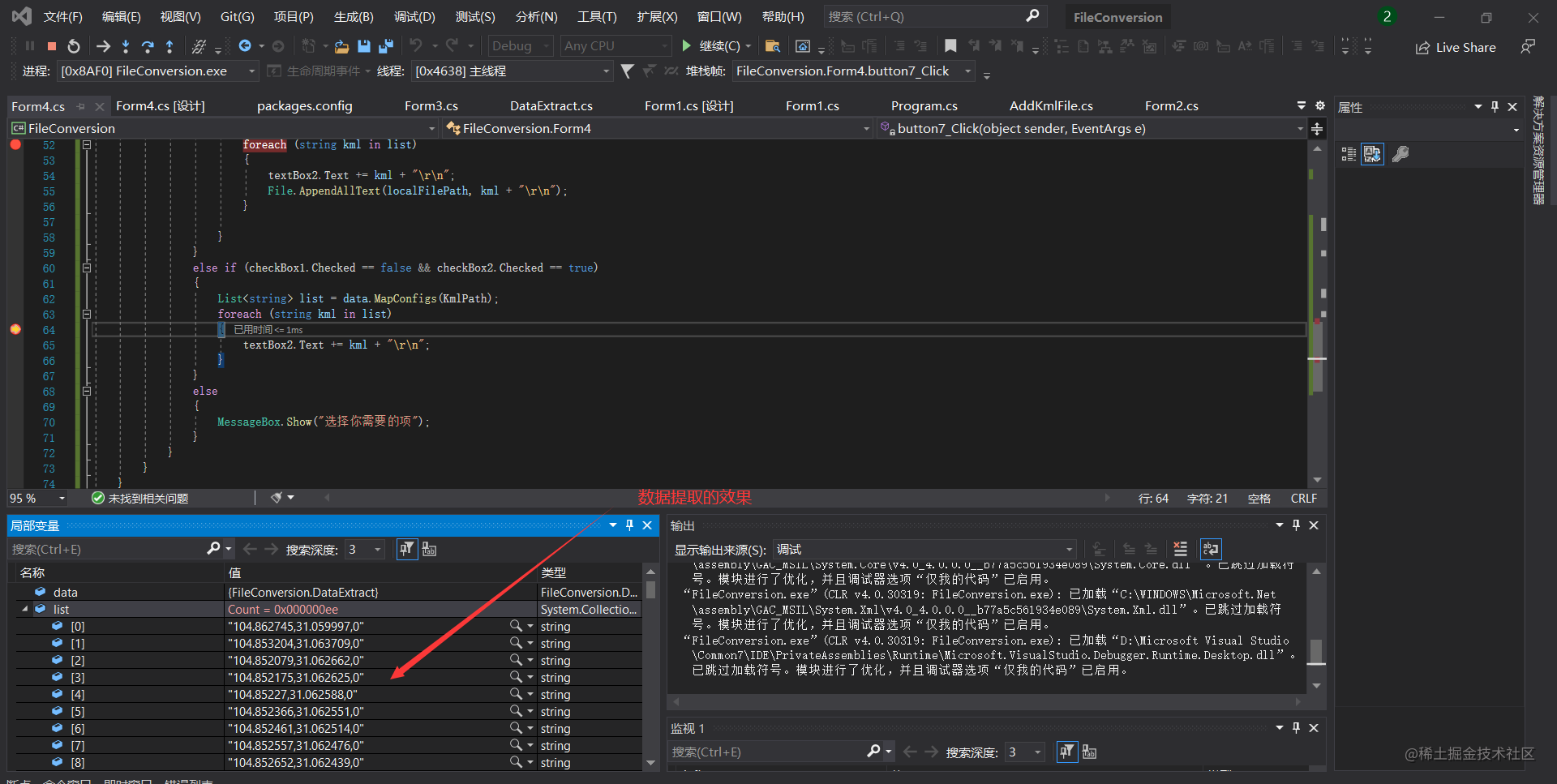Toggle breakpoint on line 52
This screenshot has width=1557, height=784.
15,144
